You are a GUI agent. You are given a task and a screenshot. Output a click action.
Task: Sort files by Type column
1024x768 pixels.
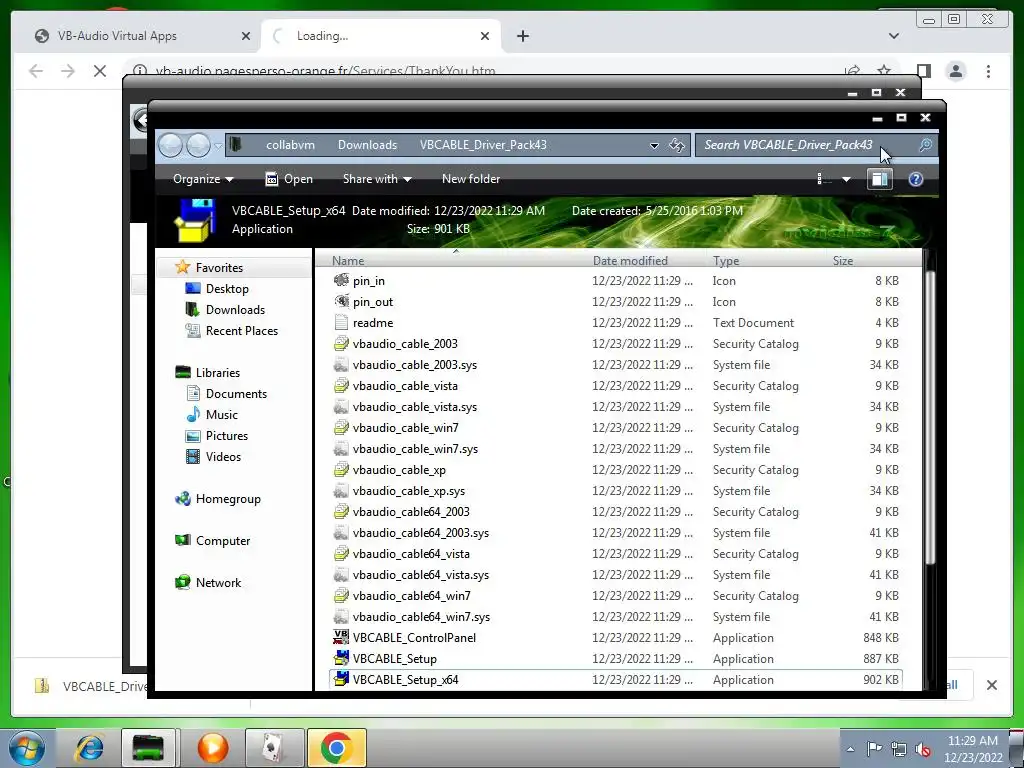[x=726, y=261]
